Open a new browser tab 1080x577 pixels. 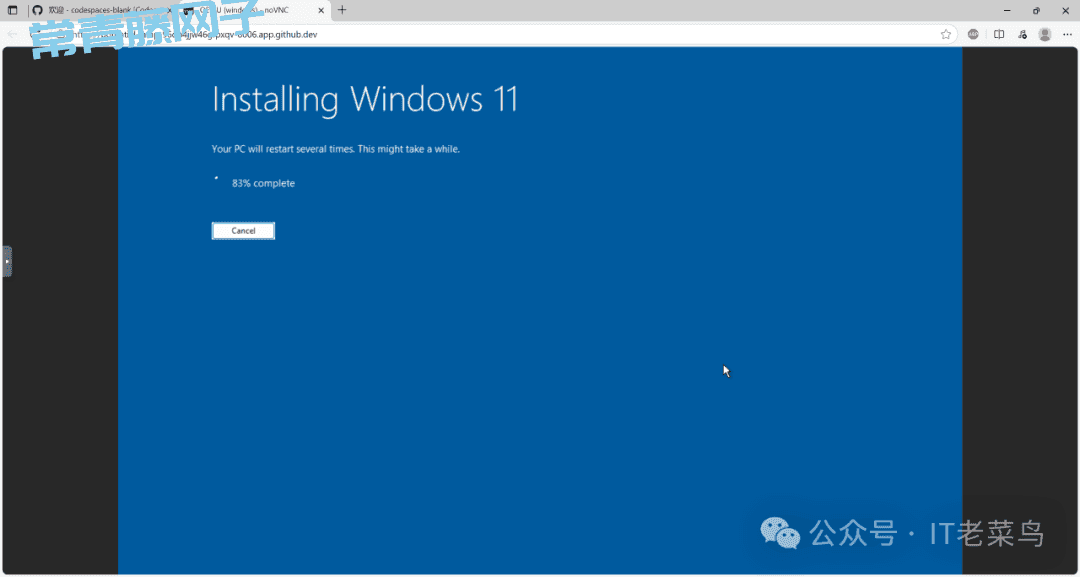[342, 10]
